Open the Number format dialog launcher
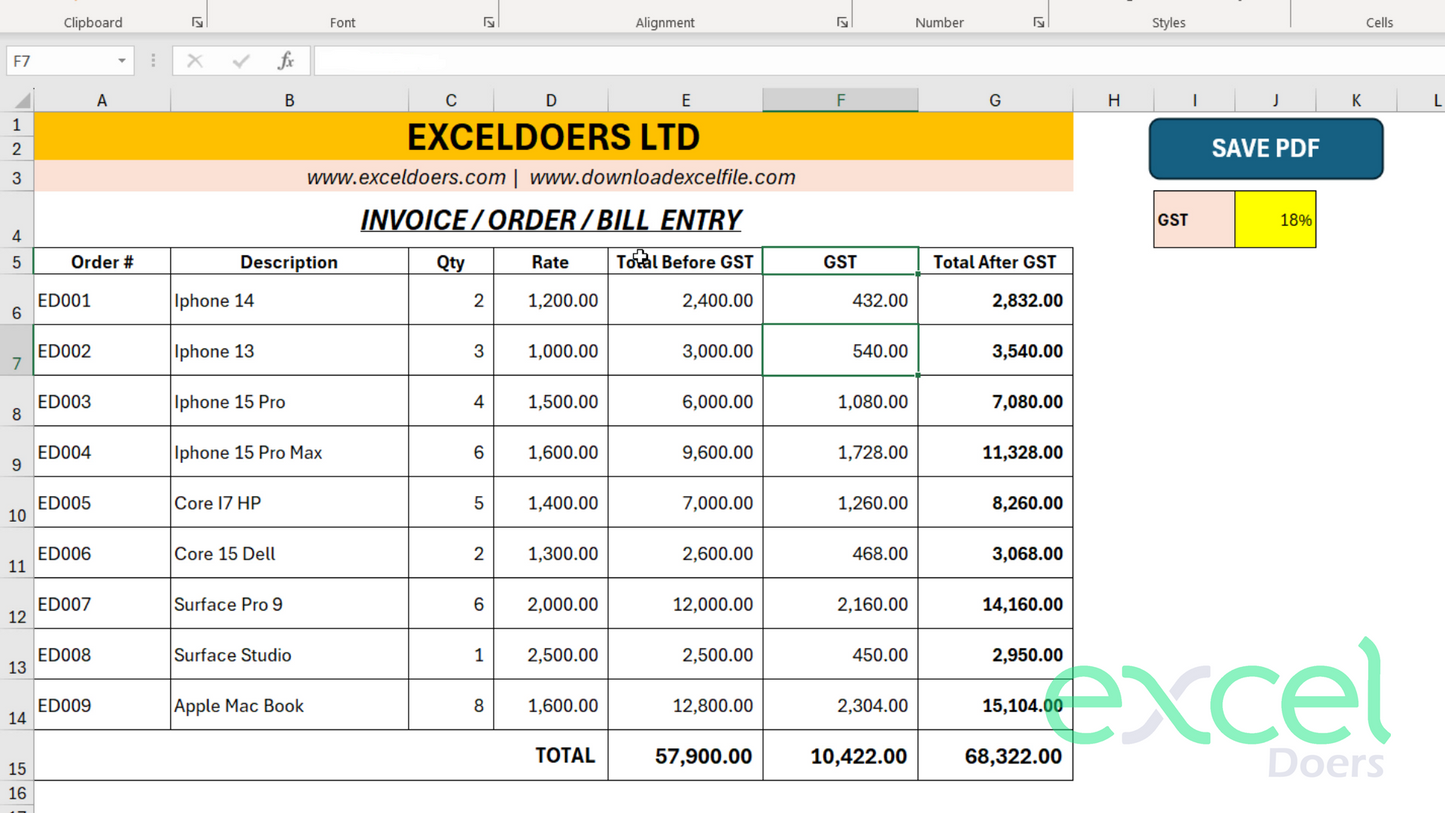Image resolution: width=1445 pixels, height=813 pixels. 1039,22
